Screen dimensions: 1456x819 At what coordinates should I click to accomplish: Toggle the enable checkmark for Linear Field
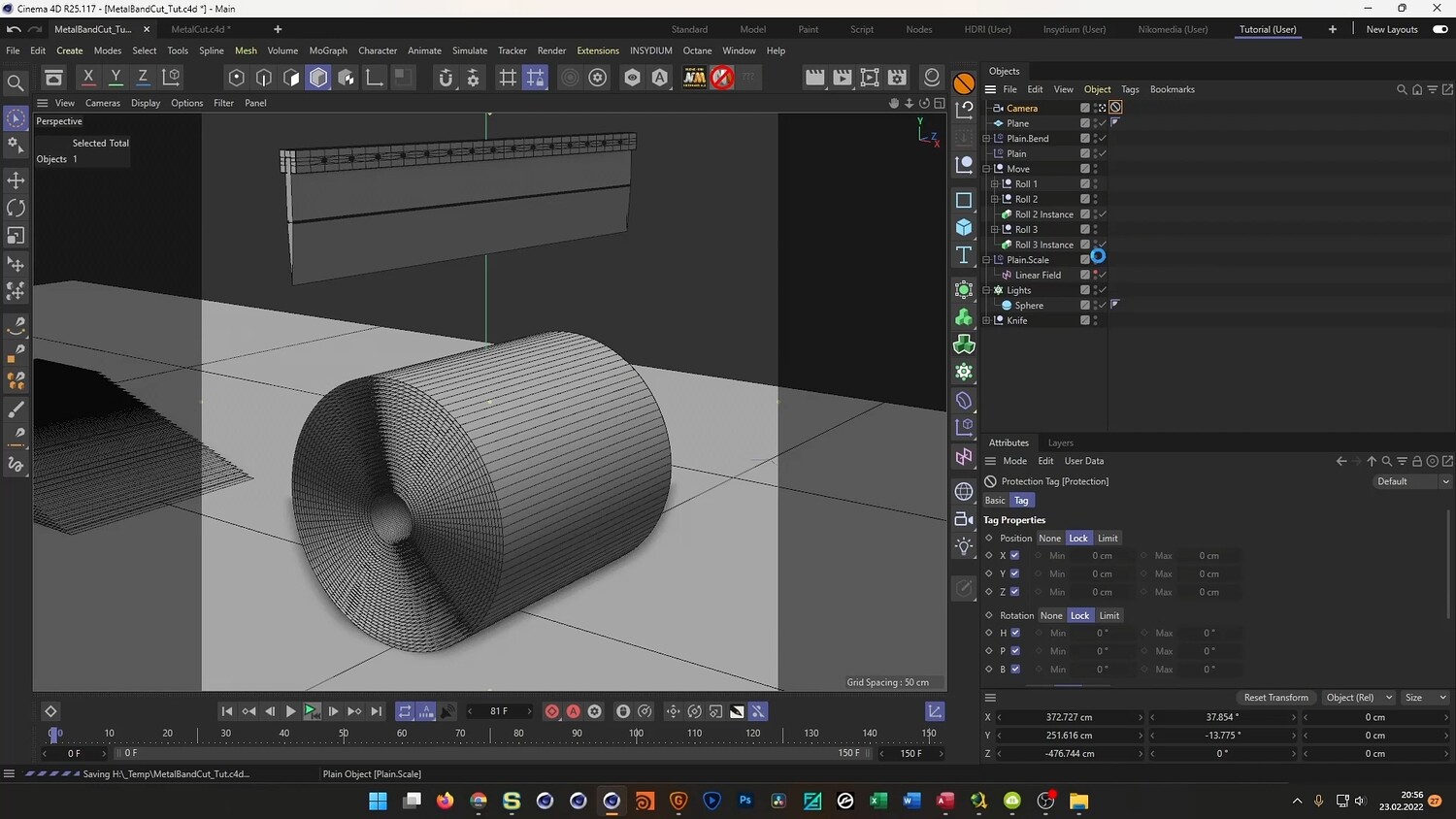coord(1103,275)
